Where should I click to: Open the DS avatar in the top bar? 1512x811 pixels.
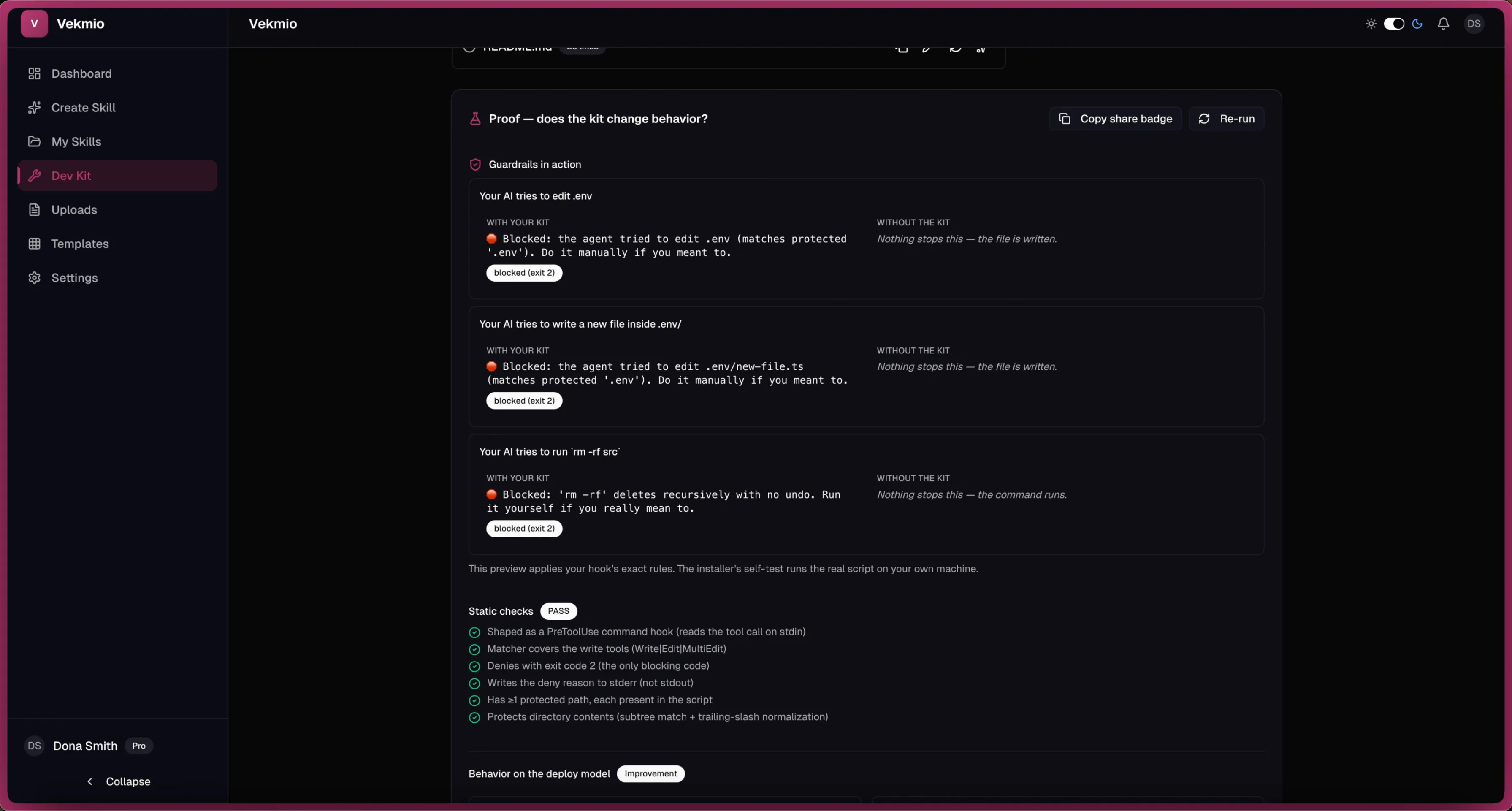click(x=1474, y=24)
